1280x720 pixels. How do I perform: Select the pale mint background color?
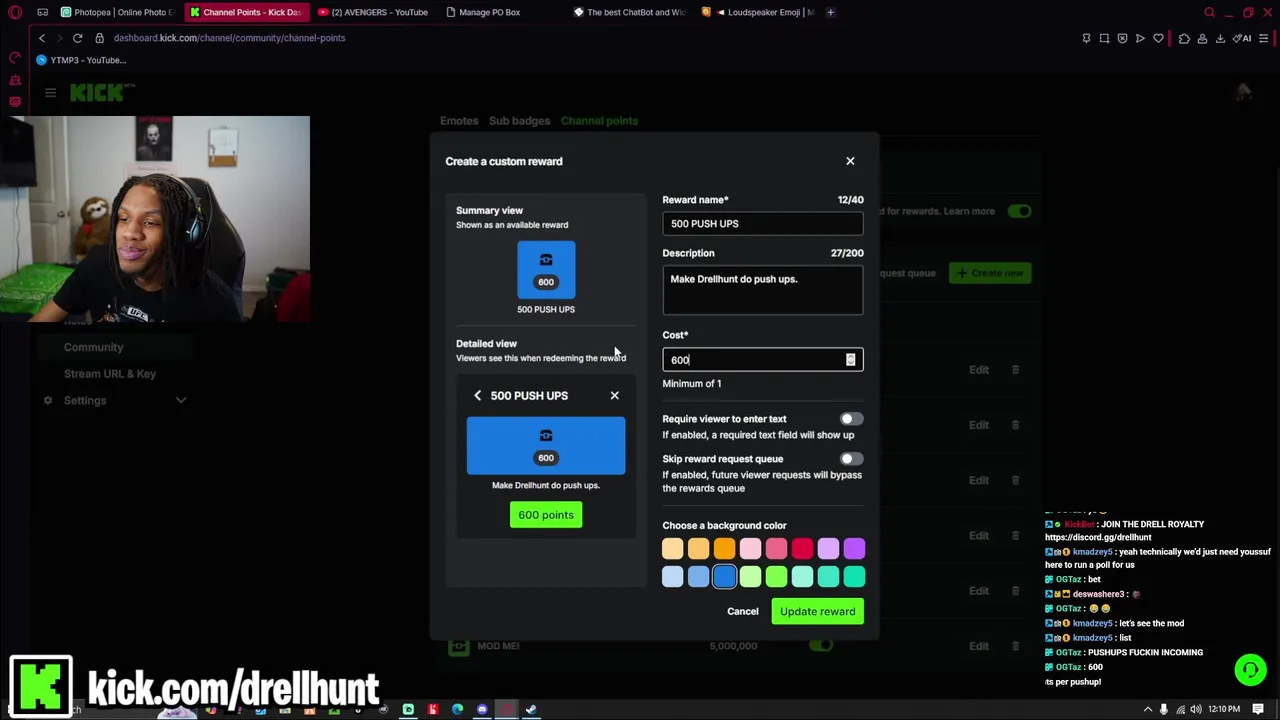tap(802, 576)
